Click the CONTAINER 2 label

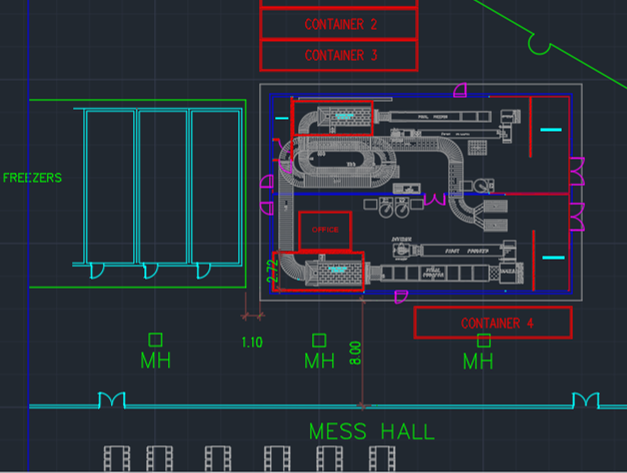[340, 24]
